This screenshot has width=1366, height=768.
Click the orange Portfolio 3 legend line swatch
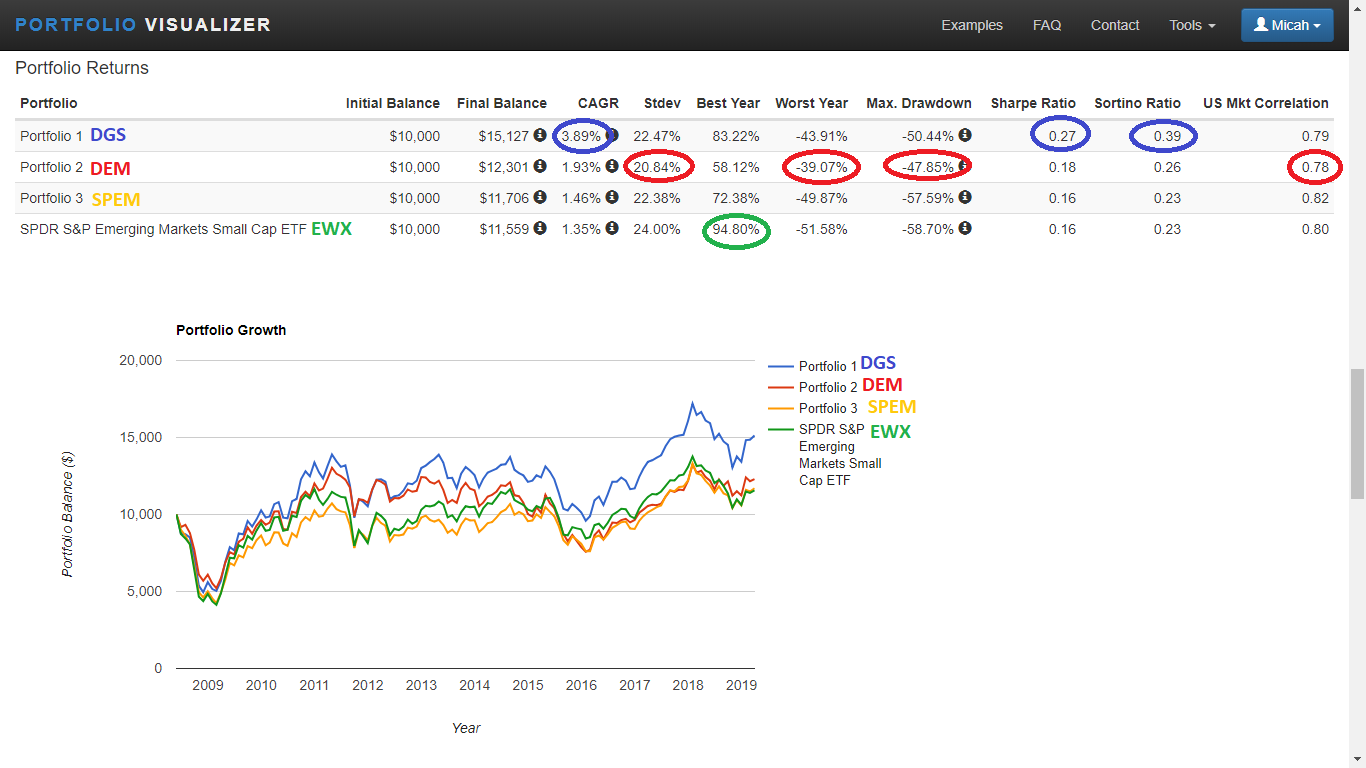pyautogui.click(x=780, y=408)
